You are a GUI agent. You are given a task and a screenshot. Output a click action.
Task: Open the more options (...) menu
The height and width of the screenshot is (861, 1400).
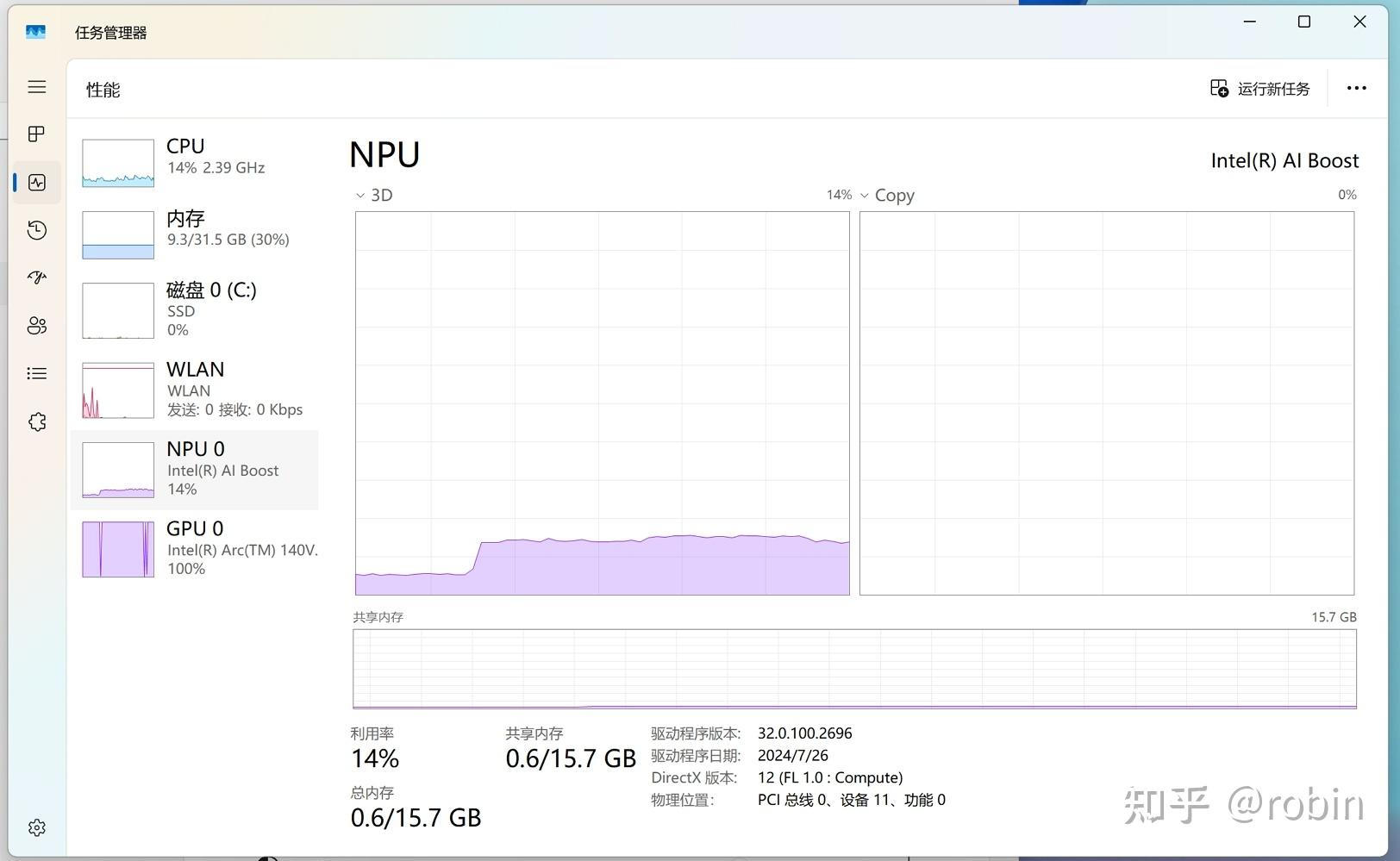1357,88
